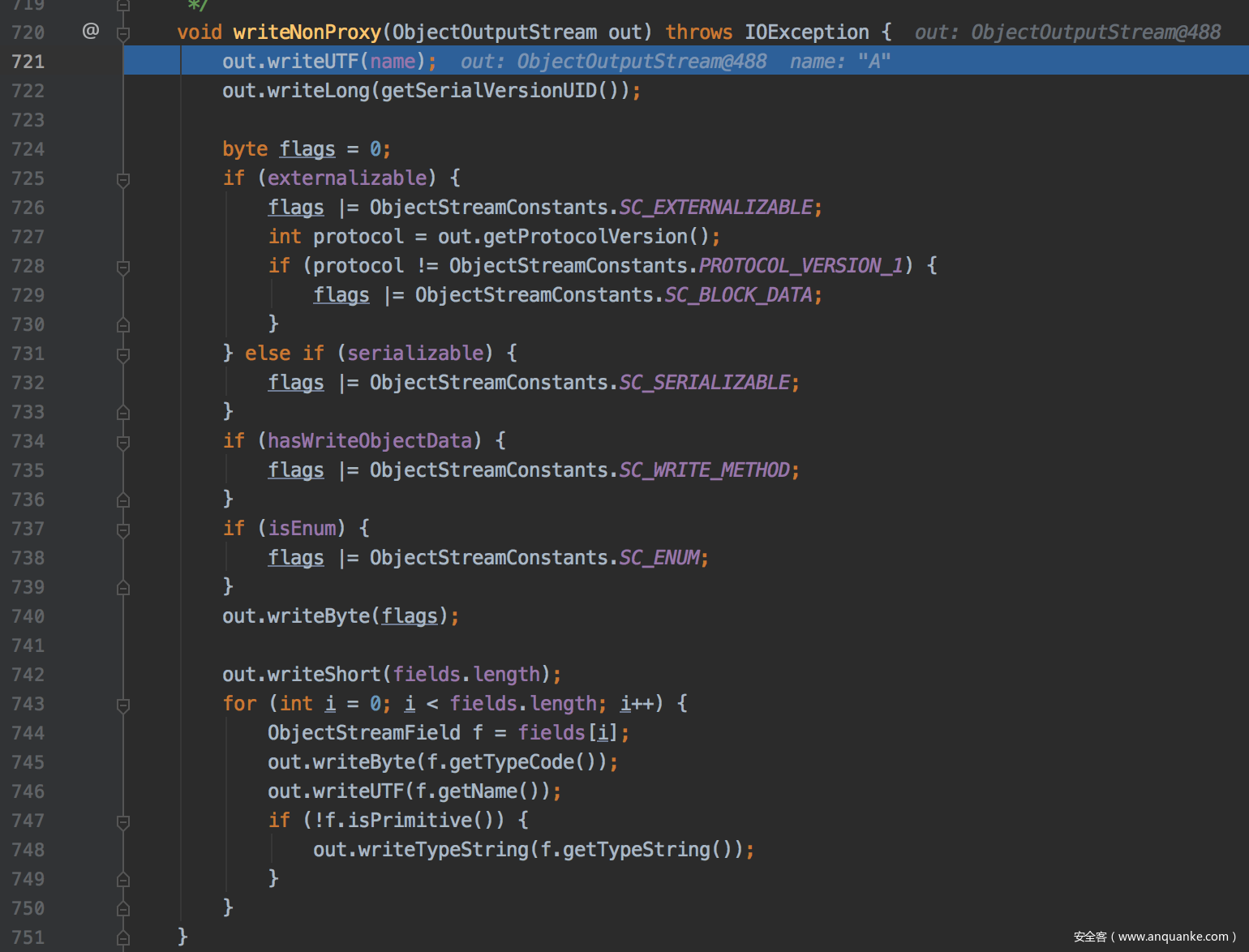Click the @ gutter icon beside line 720
This screenshot has width=1249, height=952.
[90, 32]
